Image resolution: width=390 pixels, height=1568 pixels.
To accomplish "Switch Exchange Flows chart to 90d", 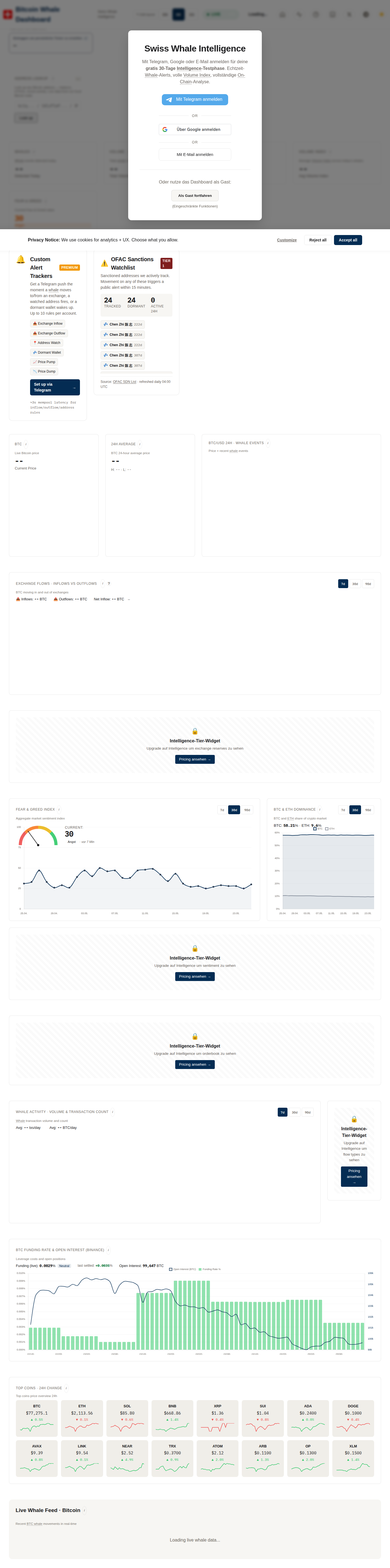I will coord(368,584).
